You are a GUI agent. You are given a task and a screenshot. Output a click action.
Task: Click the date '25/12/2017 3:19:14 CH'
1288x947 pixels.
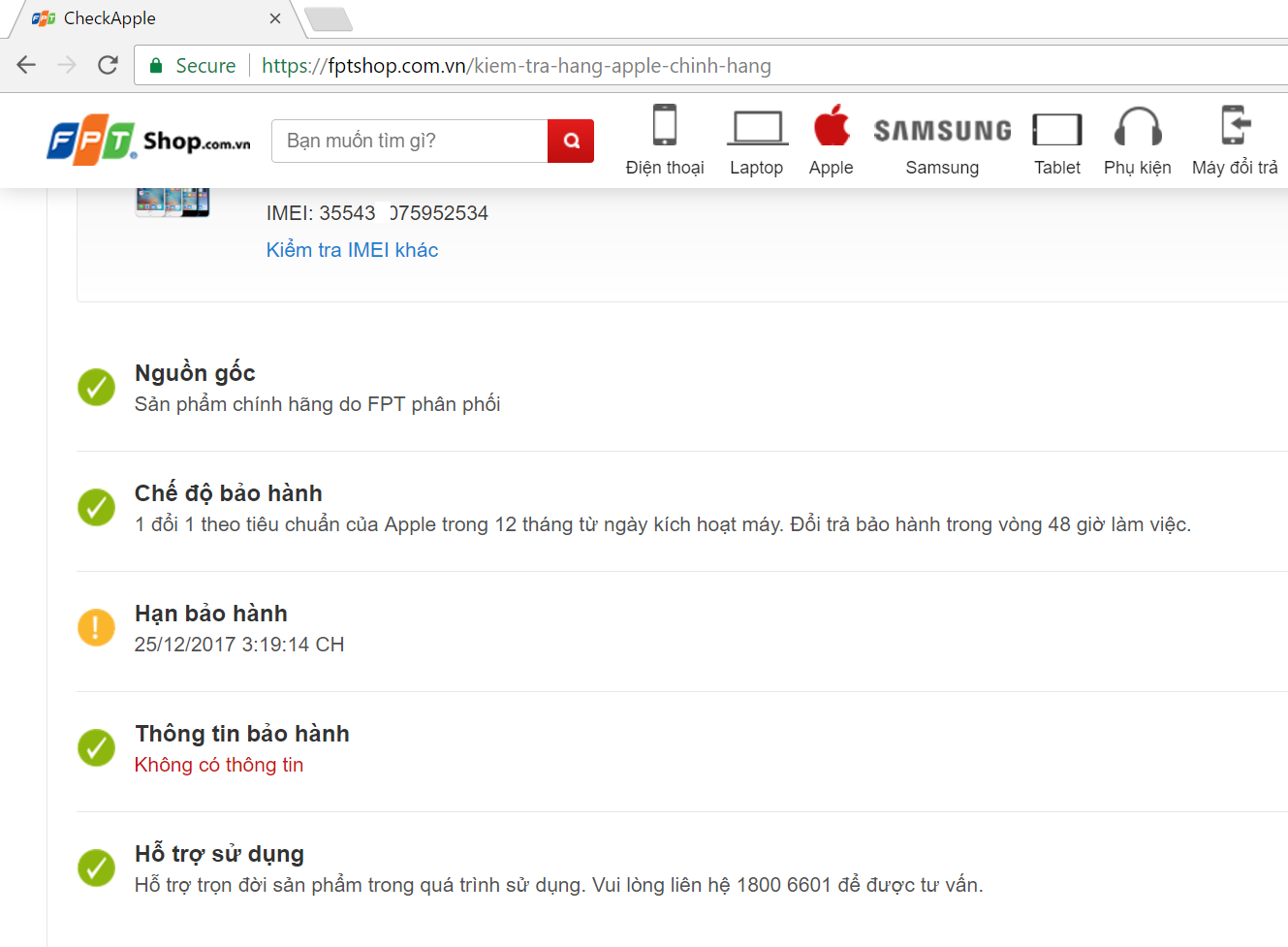(x=239, y=645)
